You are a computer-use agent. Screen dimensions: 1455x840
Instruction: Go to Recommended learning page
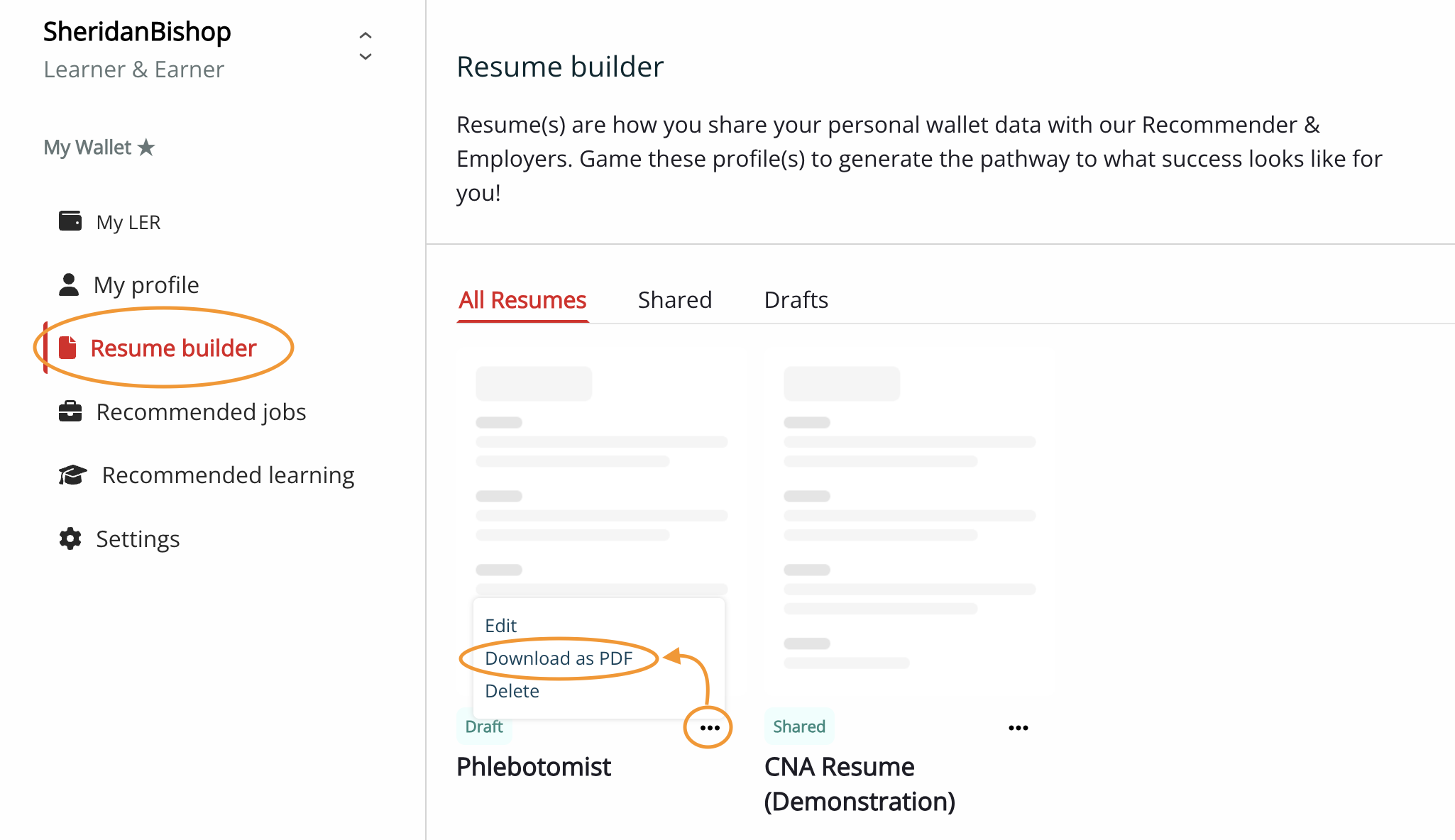228,475
